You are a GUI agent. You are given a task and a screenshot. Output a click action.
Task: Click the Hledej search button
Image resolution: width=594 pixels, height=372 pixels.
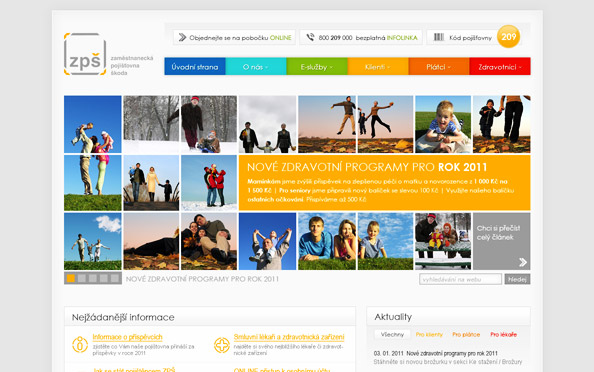pos(517,279)
